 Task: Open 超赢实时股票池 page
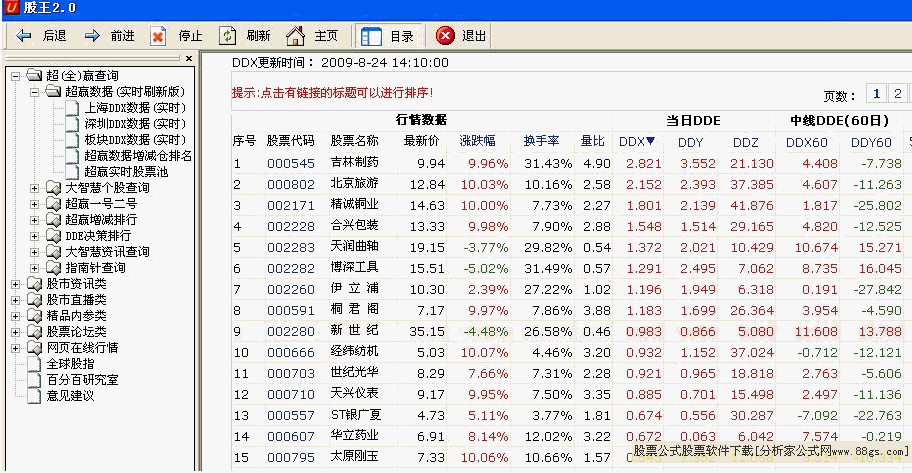[x=126, y=172]
